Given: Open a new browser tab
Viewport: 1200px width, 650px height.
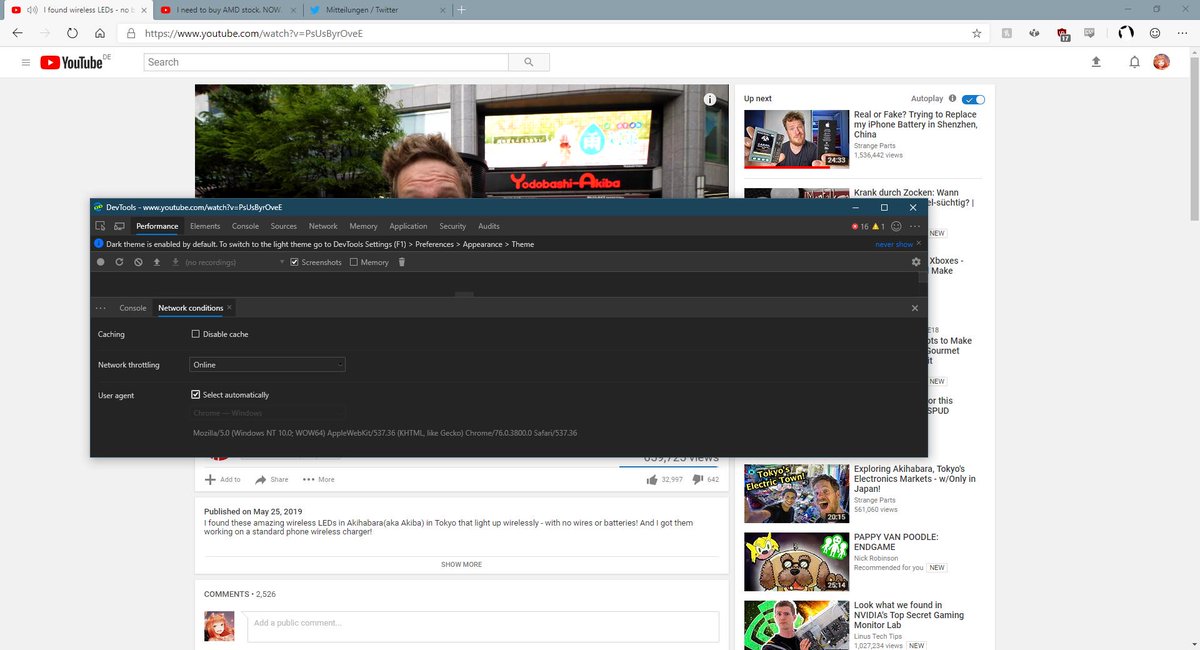Looking at the screenshot, I should click(461, 9).
